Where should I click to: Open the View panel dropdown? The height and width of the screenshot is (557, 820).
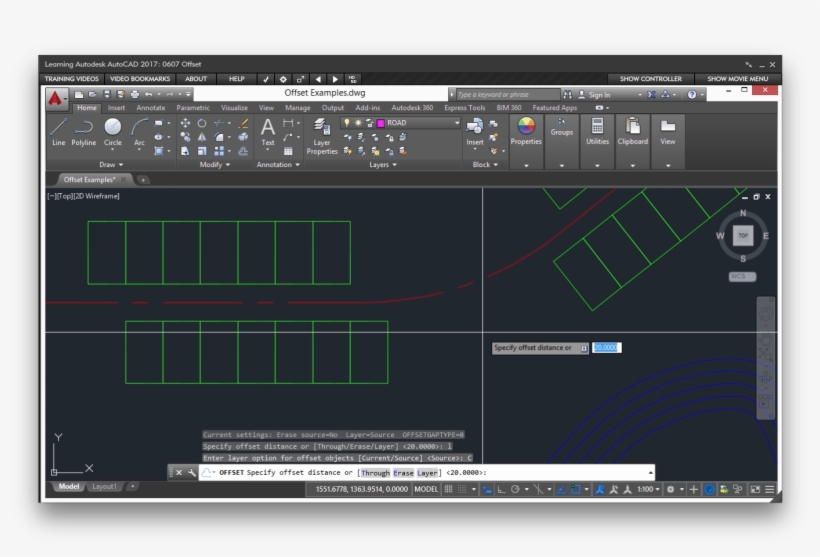click(668, 165)
